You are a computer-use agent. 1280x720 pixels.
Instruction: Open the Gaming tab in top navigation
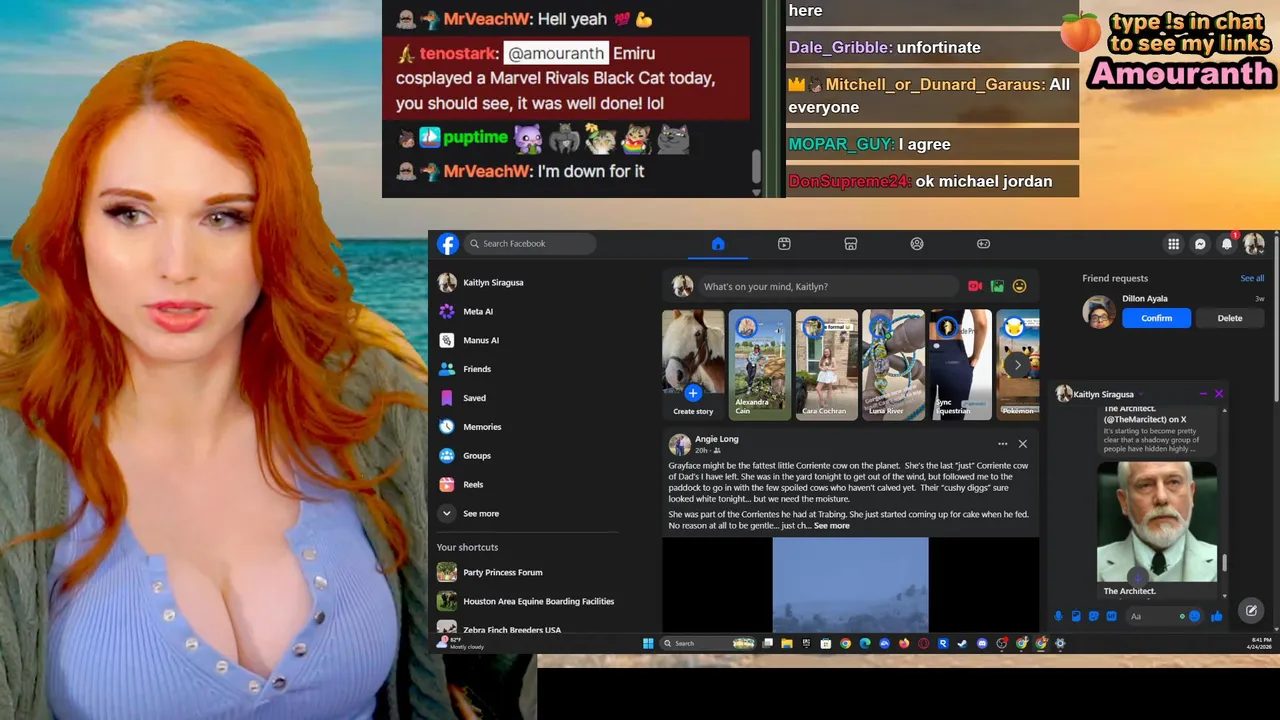pyautogui.click(x=983, y=244)
